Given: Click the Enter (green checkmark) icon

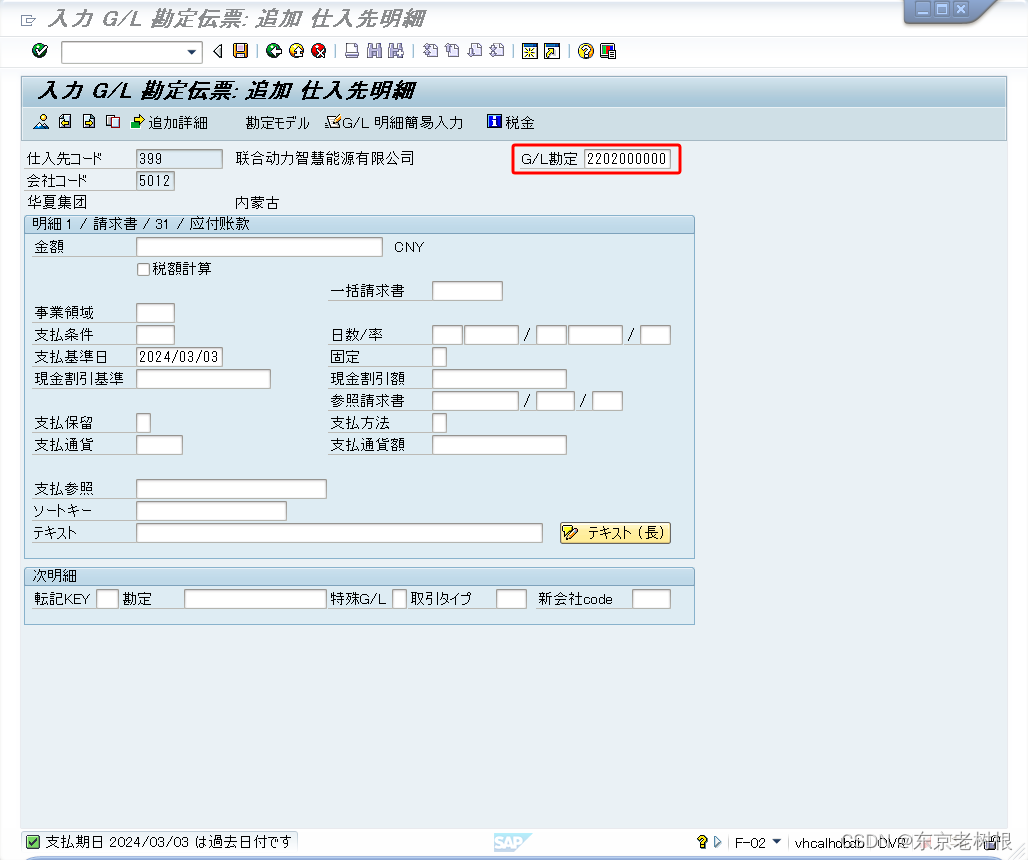Looking at the screenshot, I should pyautogui.click(x=39, y=51).
